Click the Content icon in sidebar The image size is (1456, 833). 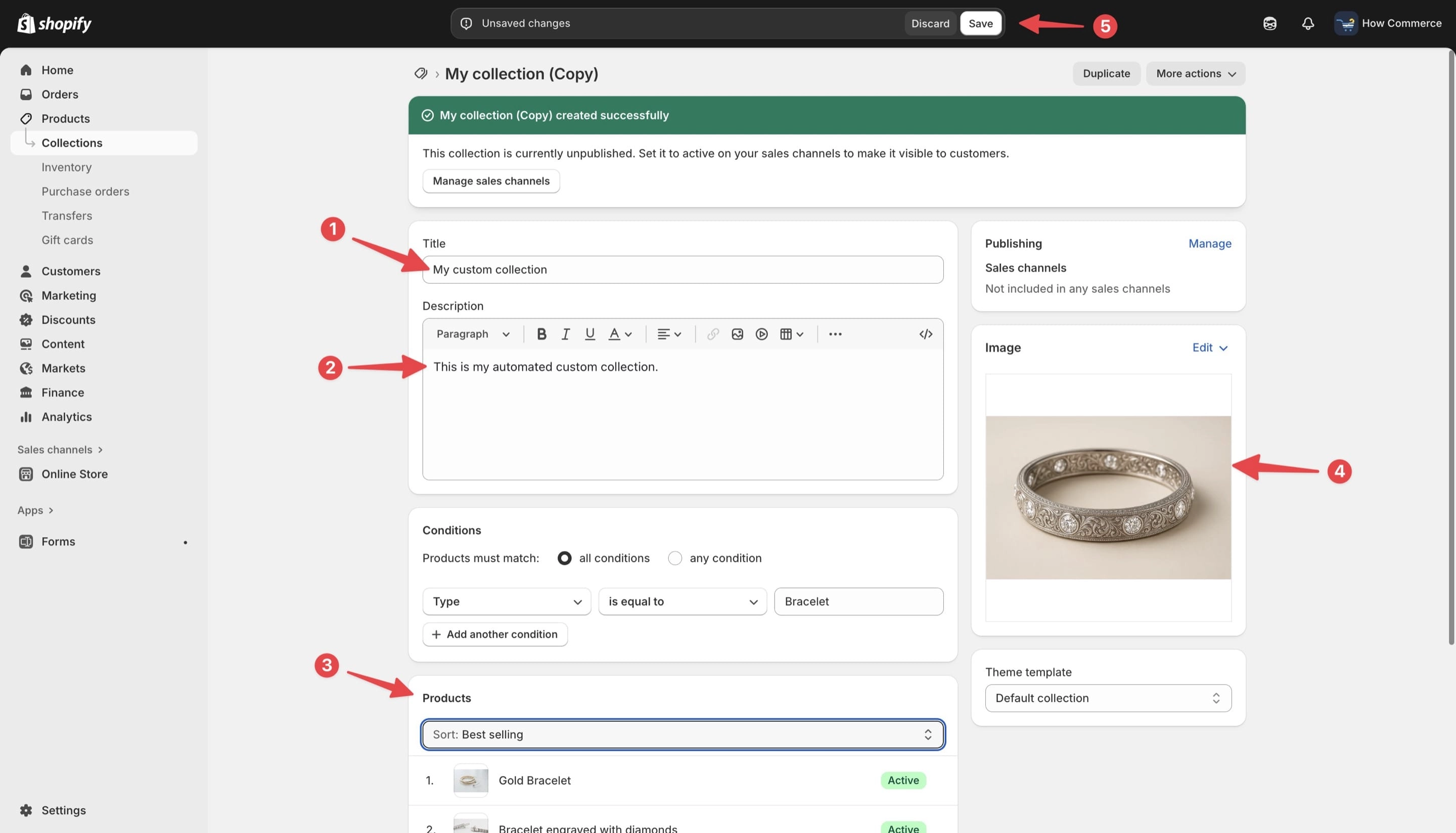26,344
